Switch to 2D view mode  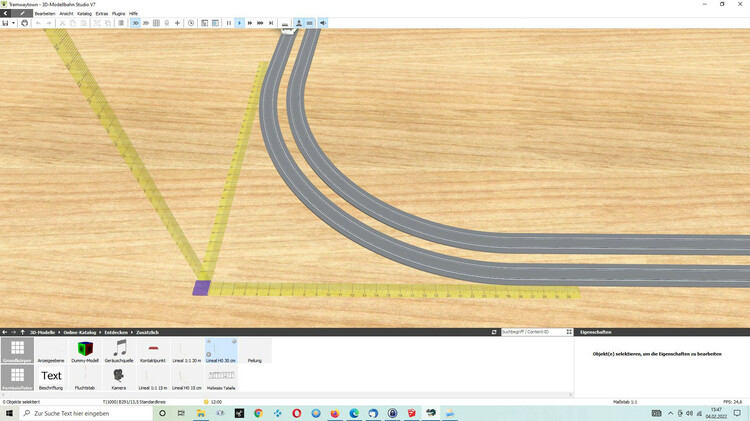tap(146, 23)
